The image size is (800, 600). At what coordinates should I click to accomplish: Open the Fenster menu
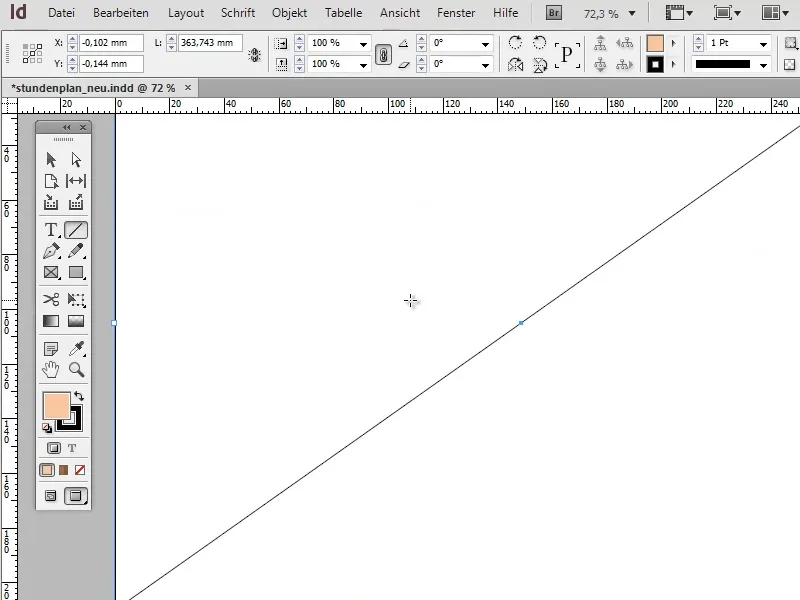coord(456,13)
